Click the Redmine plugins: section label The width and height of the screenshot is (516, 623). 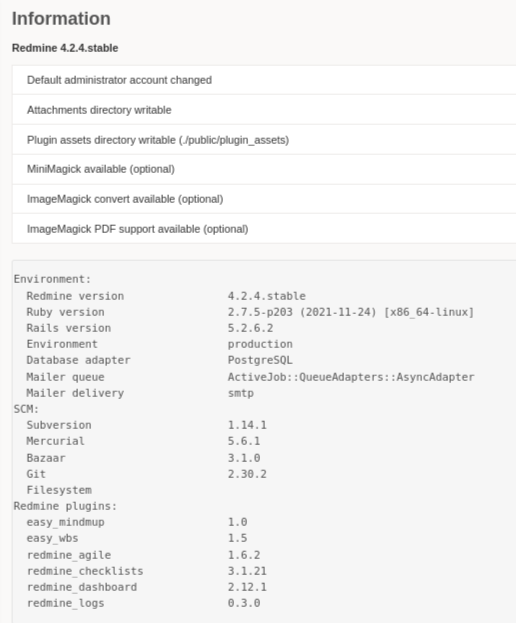click(66, 506)
